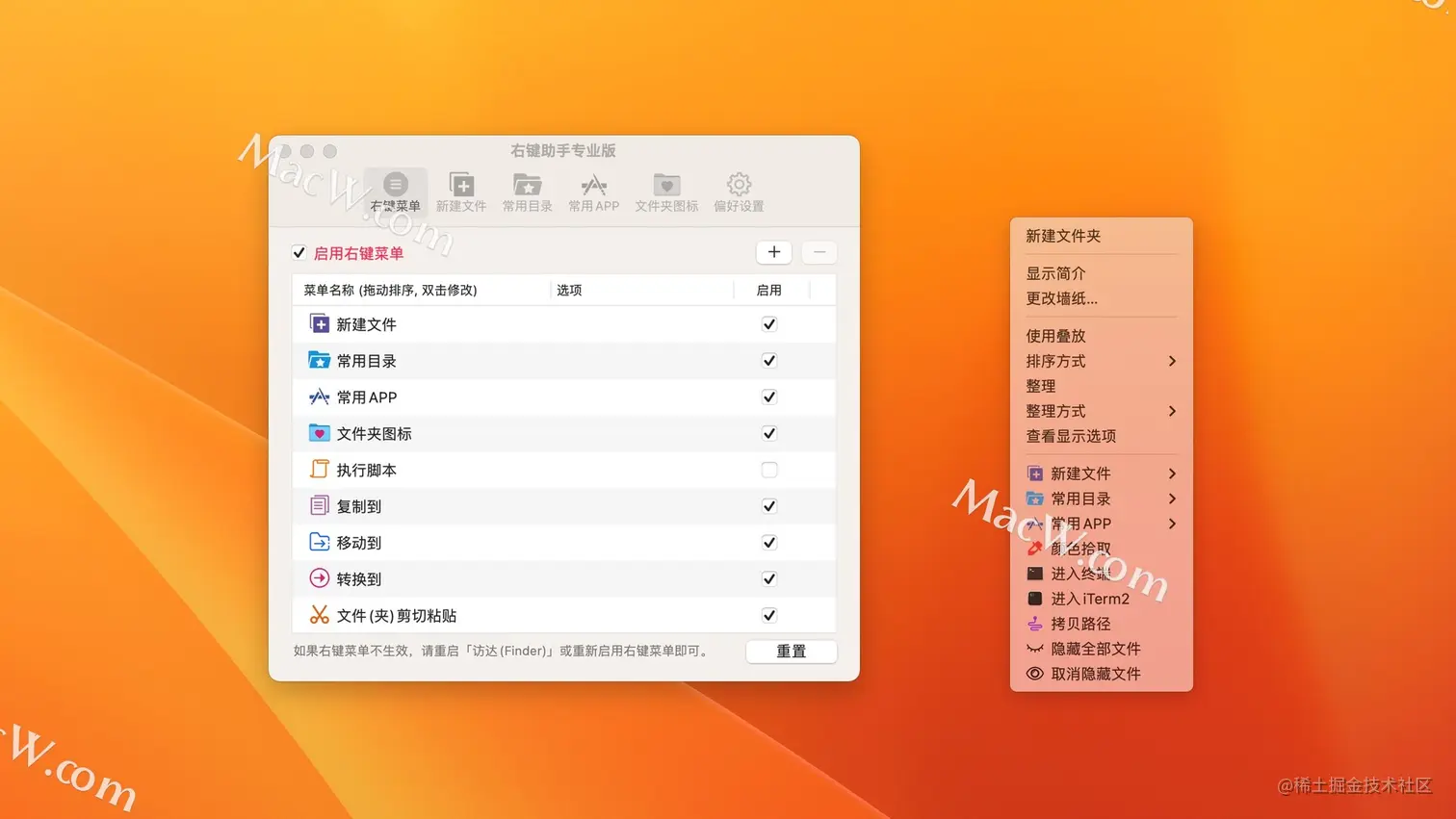
Task: Click the 复制到 document icon
Action: point(319,505)
